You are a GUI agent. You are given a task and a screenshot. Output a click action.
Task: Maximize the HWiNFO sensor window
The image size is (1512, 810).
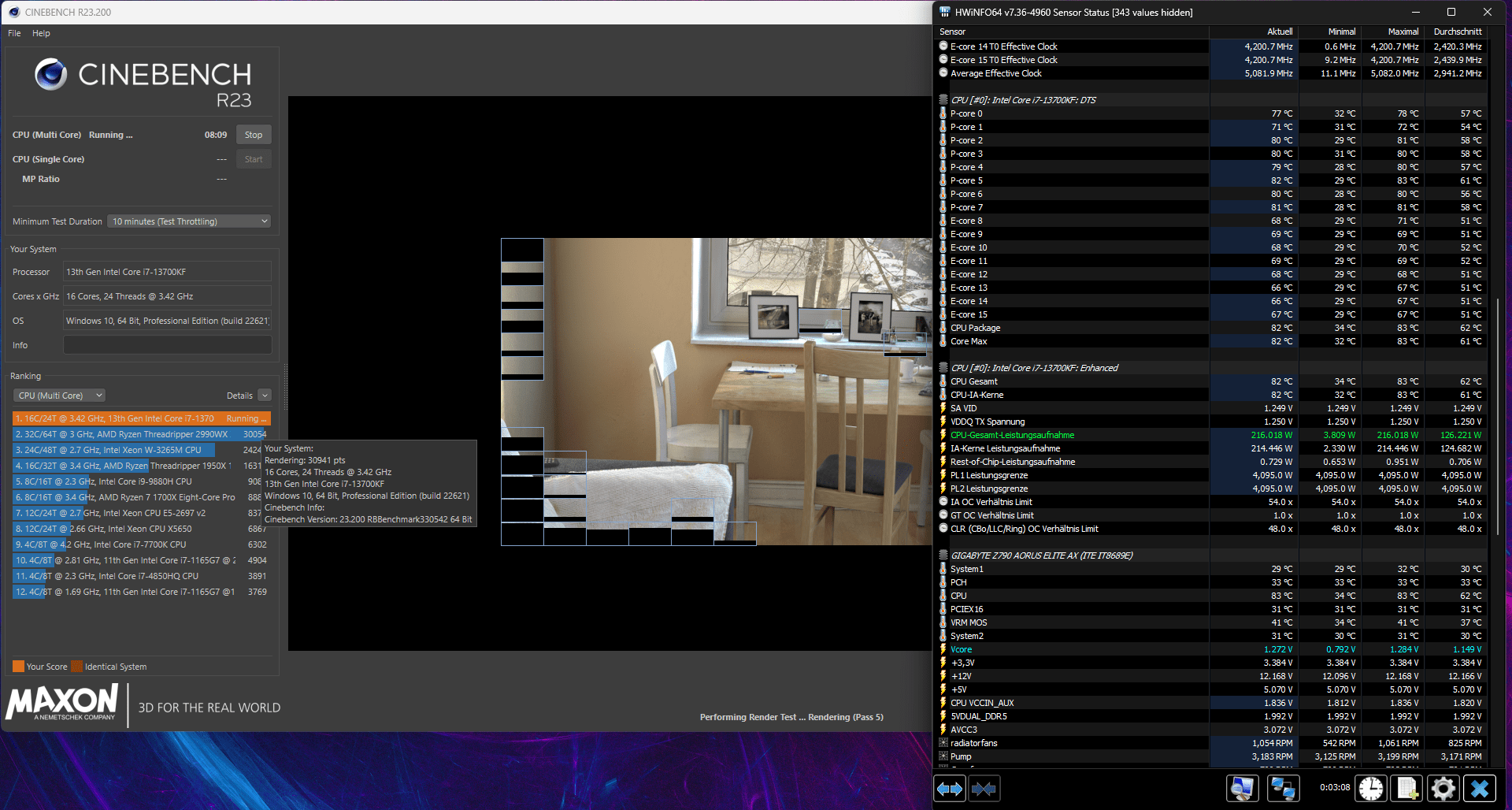coord(1451,12)
